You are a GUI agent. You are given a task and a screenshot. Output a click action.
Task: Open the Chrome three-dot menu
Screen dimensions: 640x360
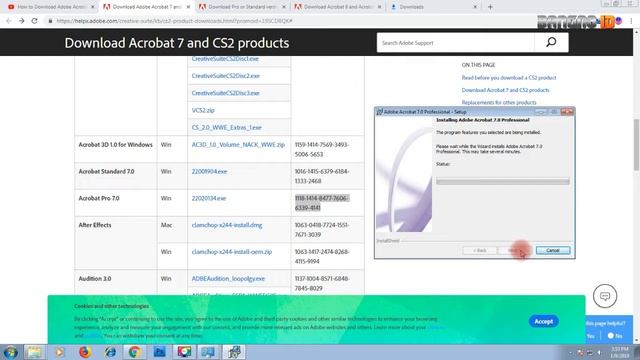(x=631, y=20)
